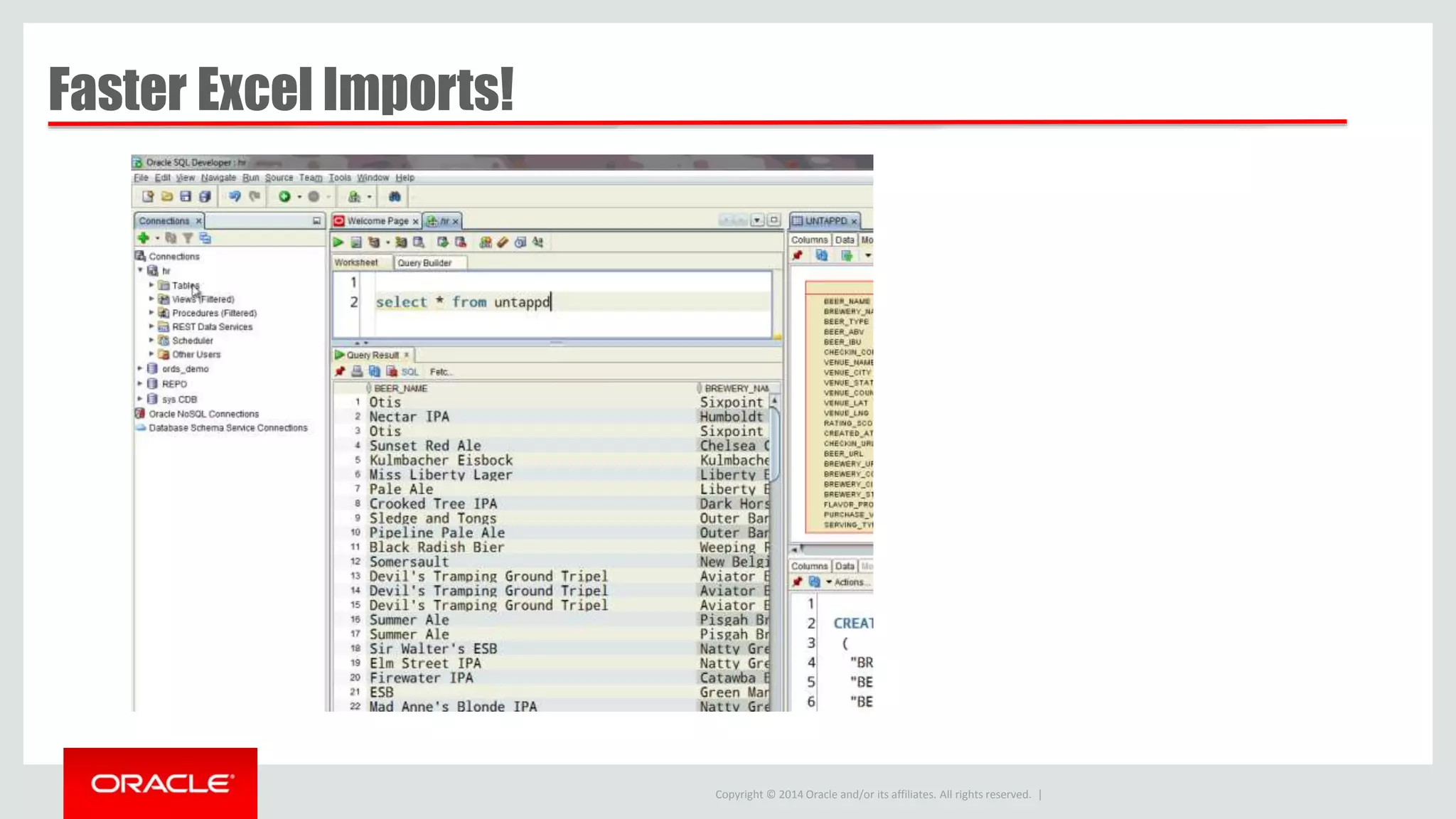Click the green plus New Connection icon

(143, 238)
